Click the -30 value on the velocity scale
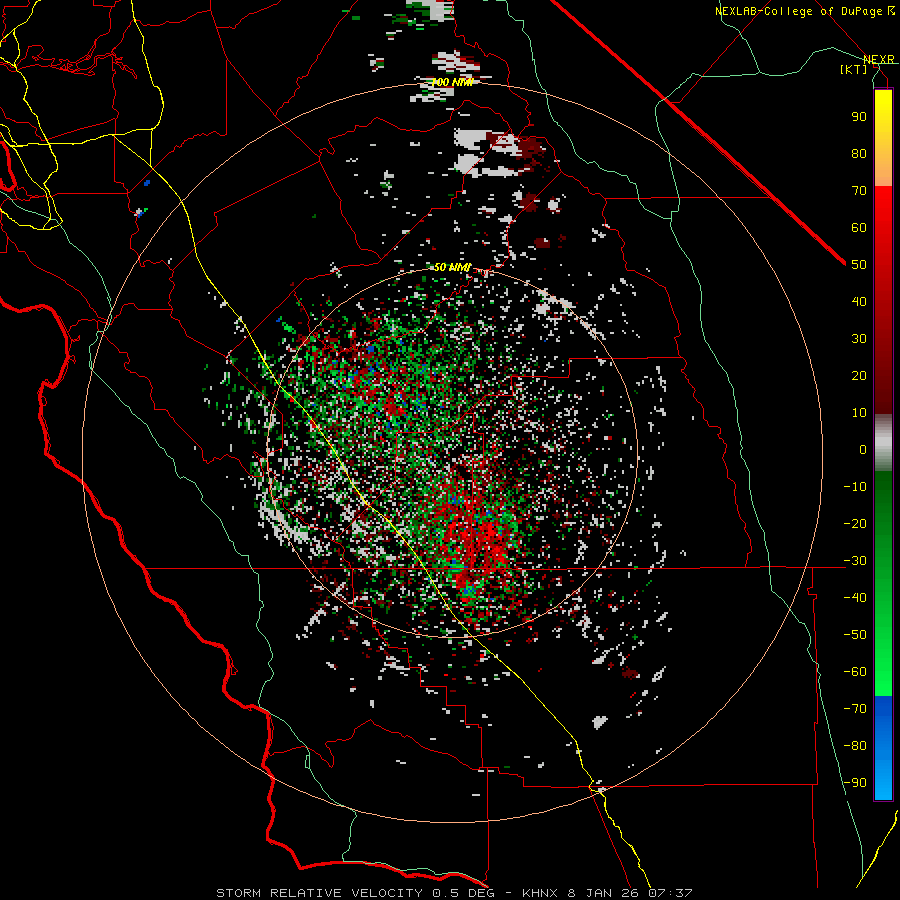The width and height of the screenshot is (900, 900). pos(855,561)
